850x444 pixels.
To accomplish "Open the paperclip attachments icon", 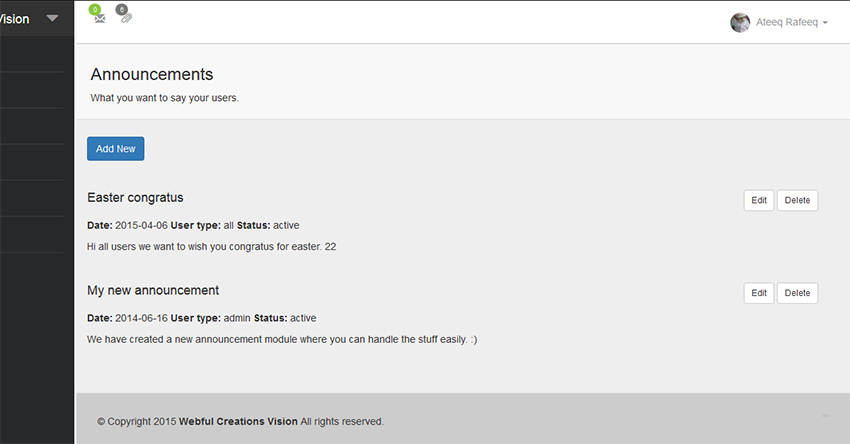I will 126,19.
